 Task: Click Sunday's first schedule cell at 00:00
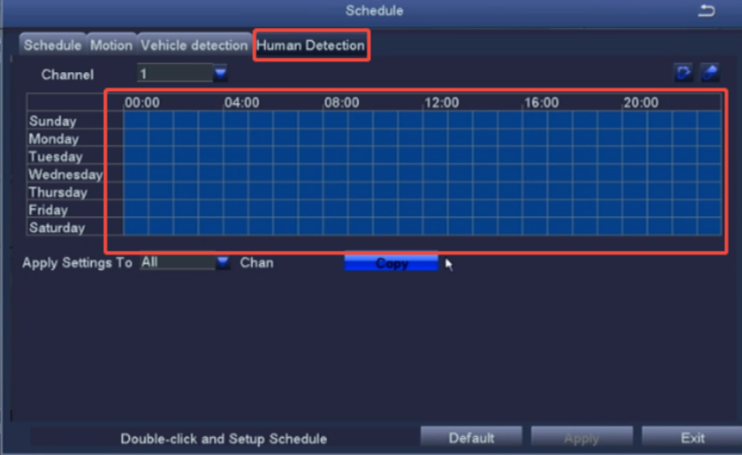[x=136, y=121]
